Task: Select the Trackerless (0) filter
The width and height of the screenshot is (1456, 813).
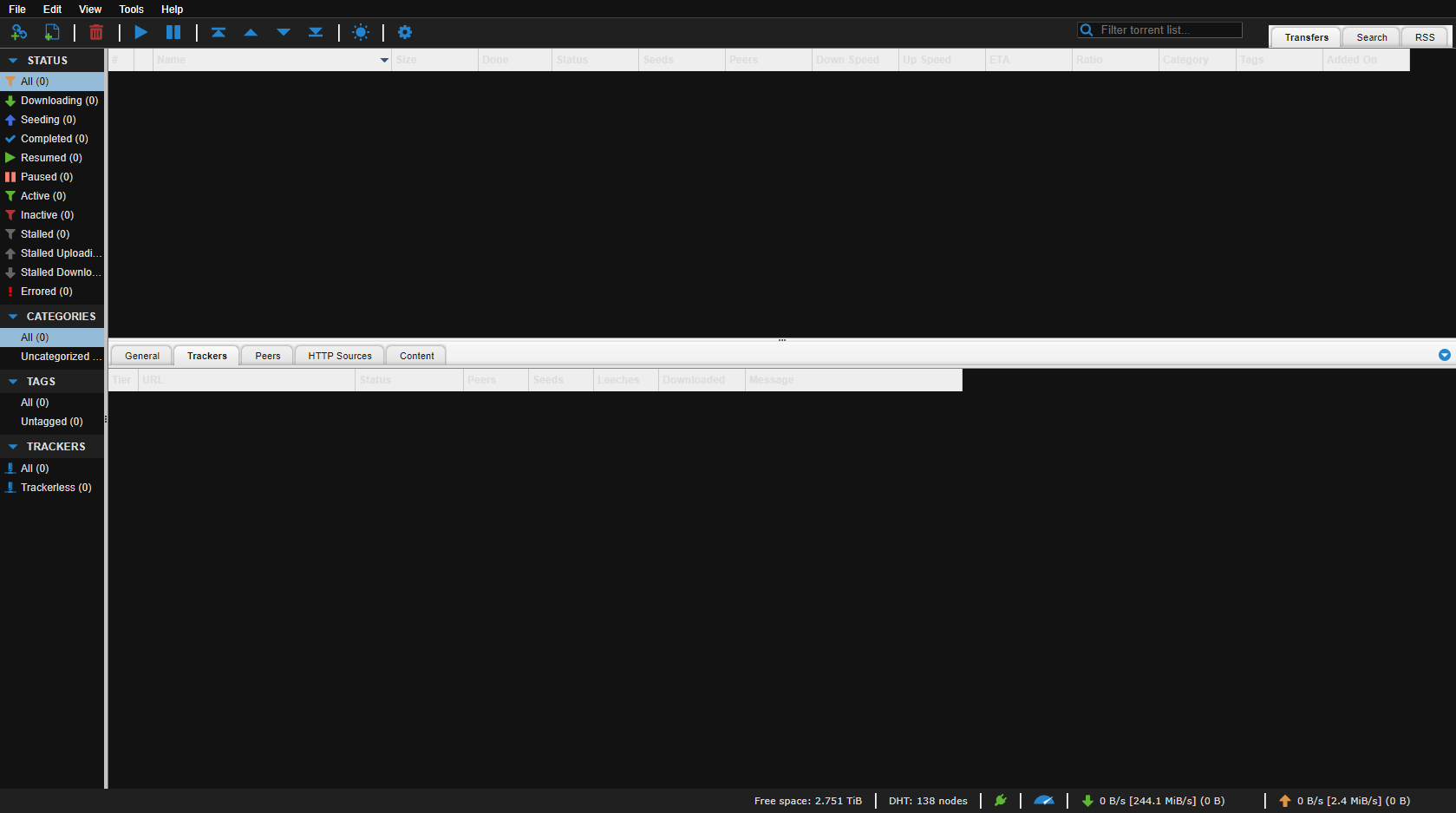Action: click(x=52, y=488)
